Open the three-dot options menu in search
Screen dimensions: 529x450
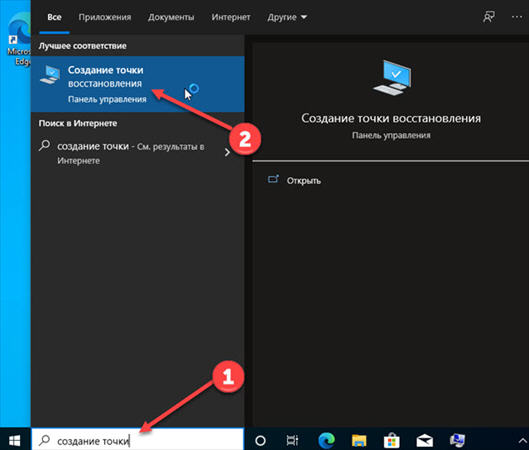click(x=517, y=17)
